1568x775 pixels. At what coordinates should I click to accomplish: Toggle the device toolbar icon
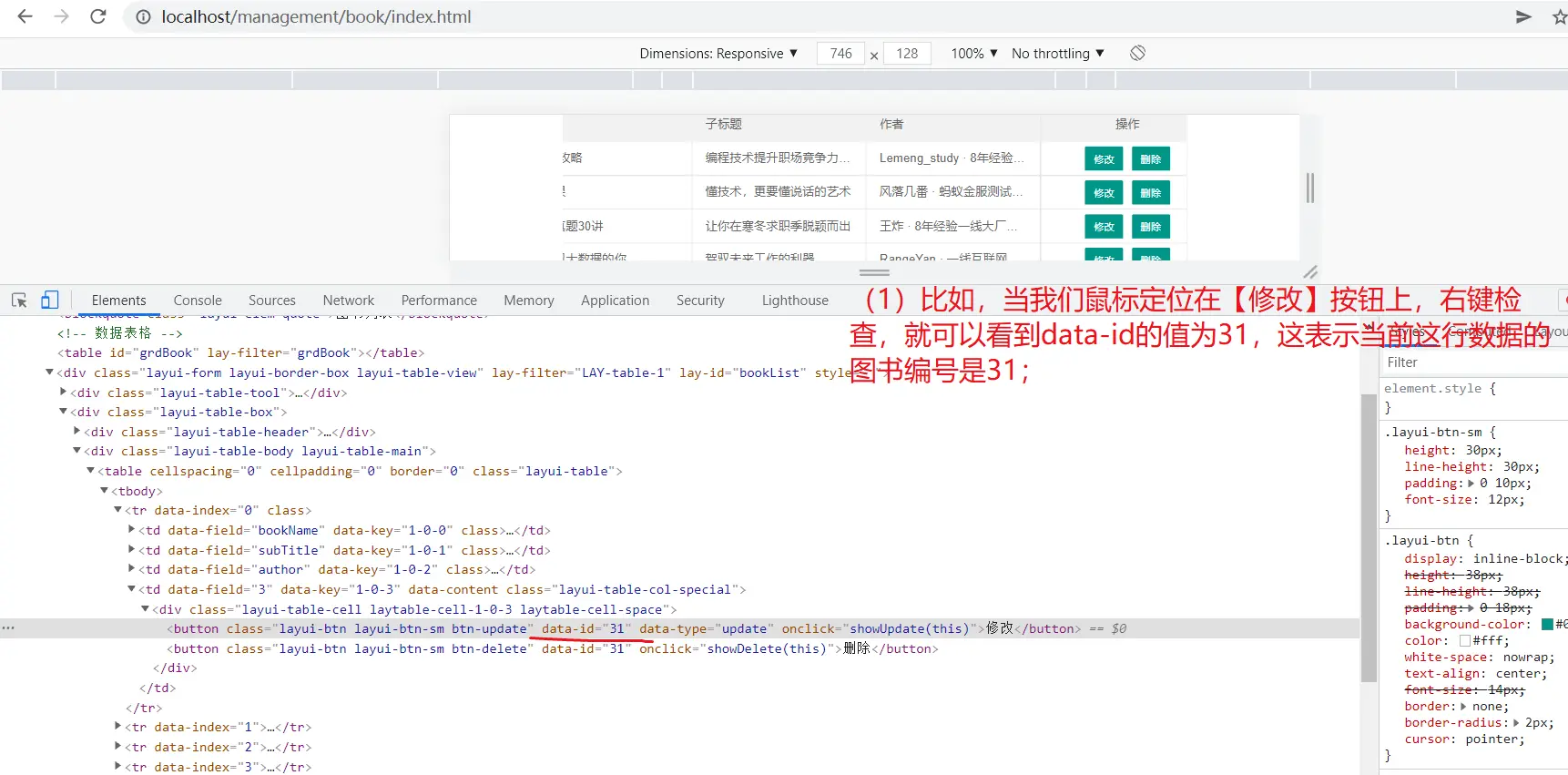tap(50, 300)
